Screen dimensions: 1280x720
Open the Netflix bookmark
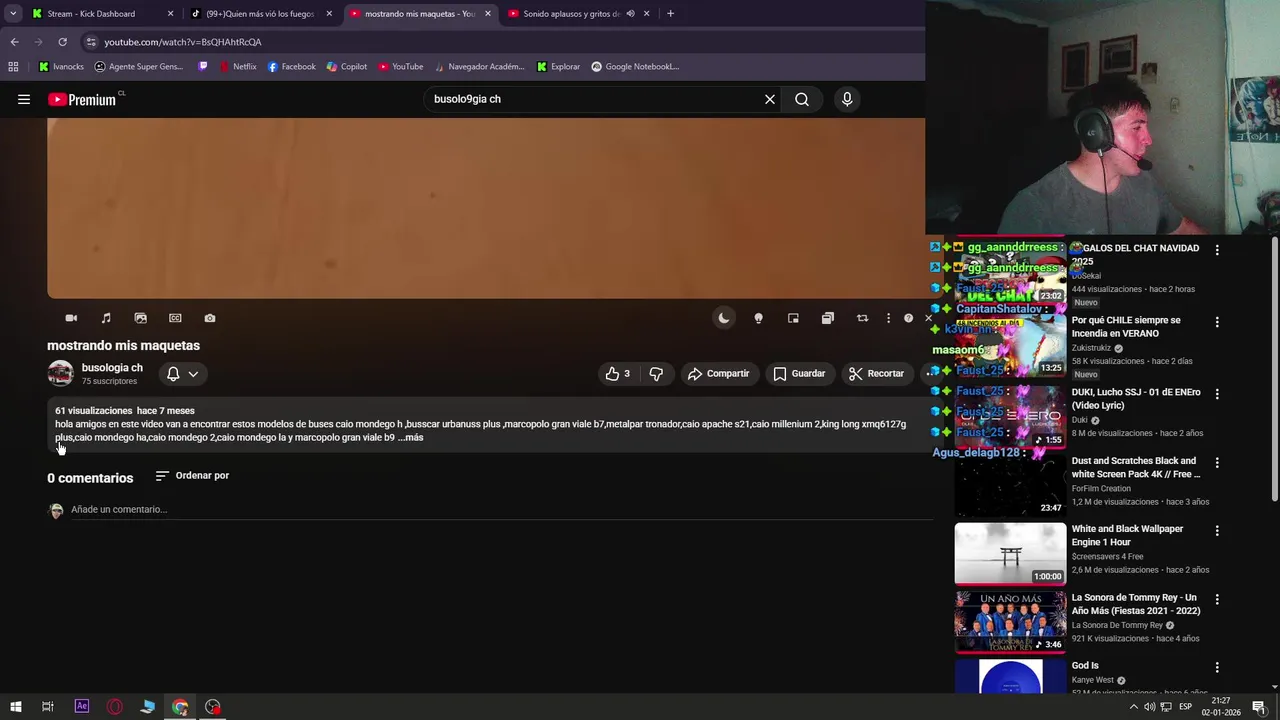tap(238, 67)
